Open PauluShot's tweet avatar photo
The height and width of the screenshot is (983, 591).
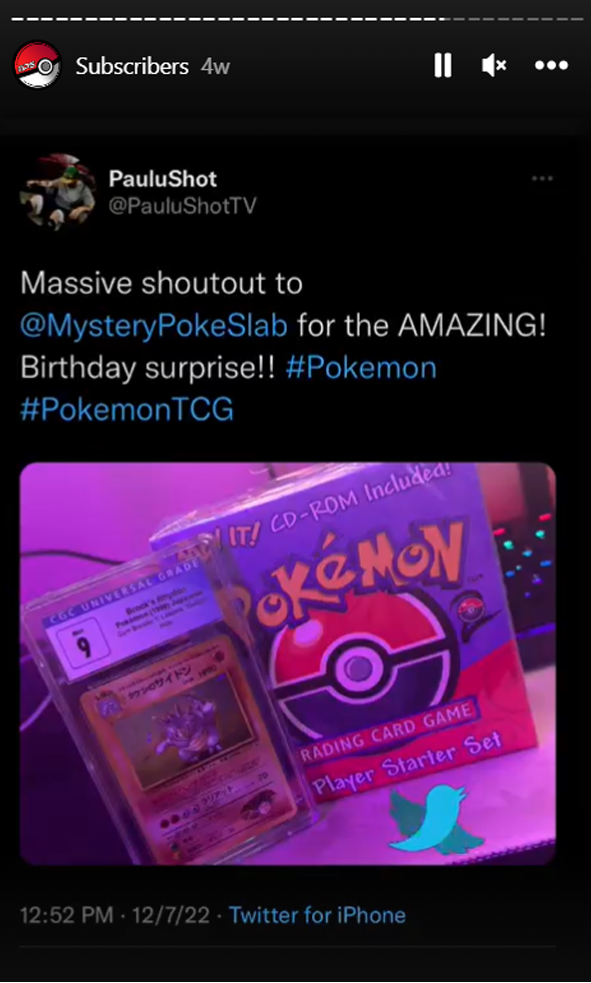tap(58, 192)
